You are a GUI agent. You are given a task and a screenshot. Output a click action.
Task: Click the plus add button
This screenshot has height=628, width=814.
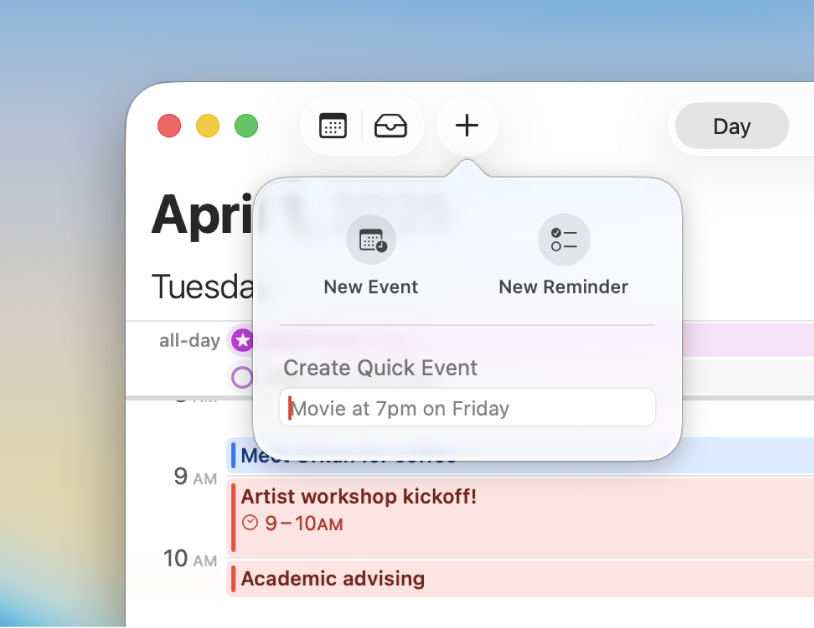[467, 126]
